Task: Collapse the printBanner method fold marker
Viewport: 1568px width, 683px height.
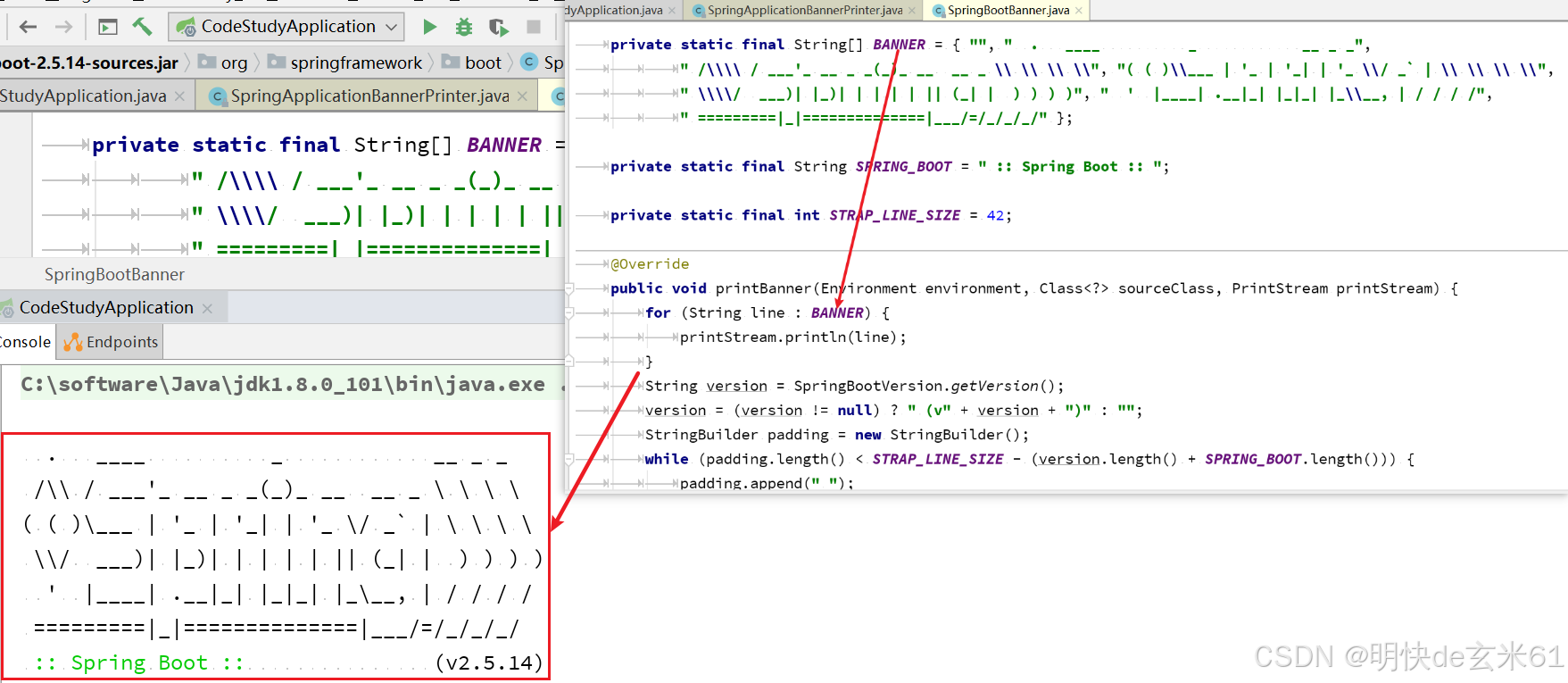Action: (x=569, y=288)
